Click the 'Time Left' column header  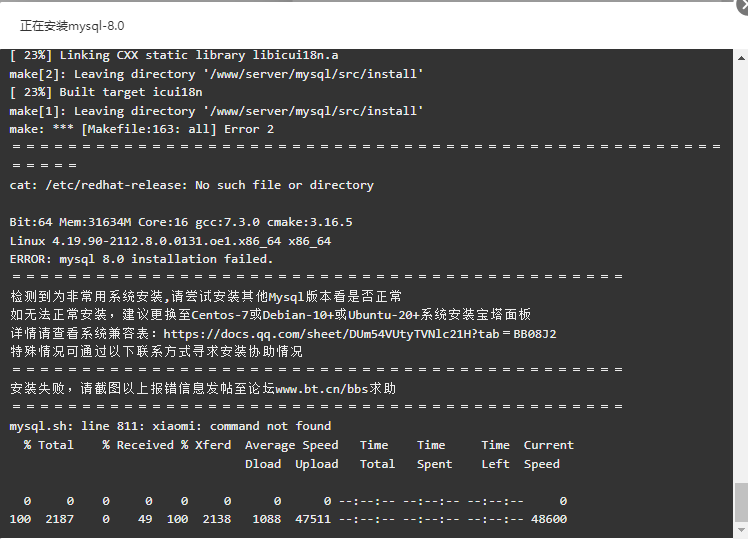pyautogui.click(x=495, y=455)
